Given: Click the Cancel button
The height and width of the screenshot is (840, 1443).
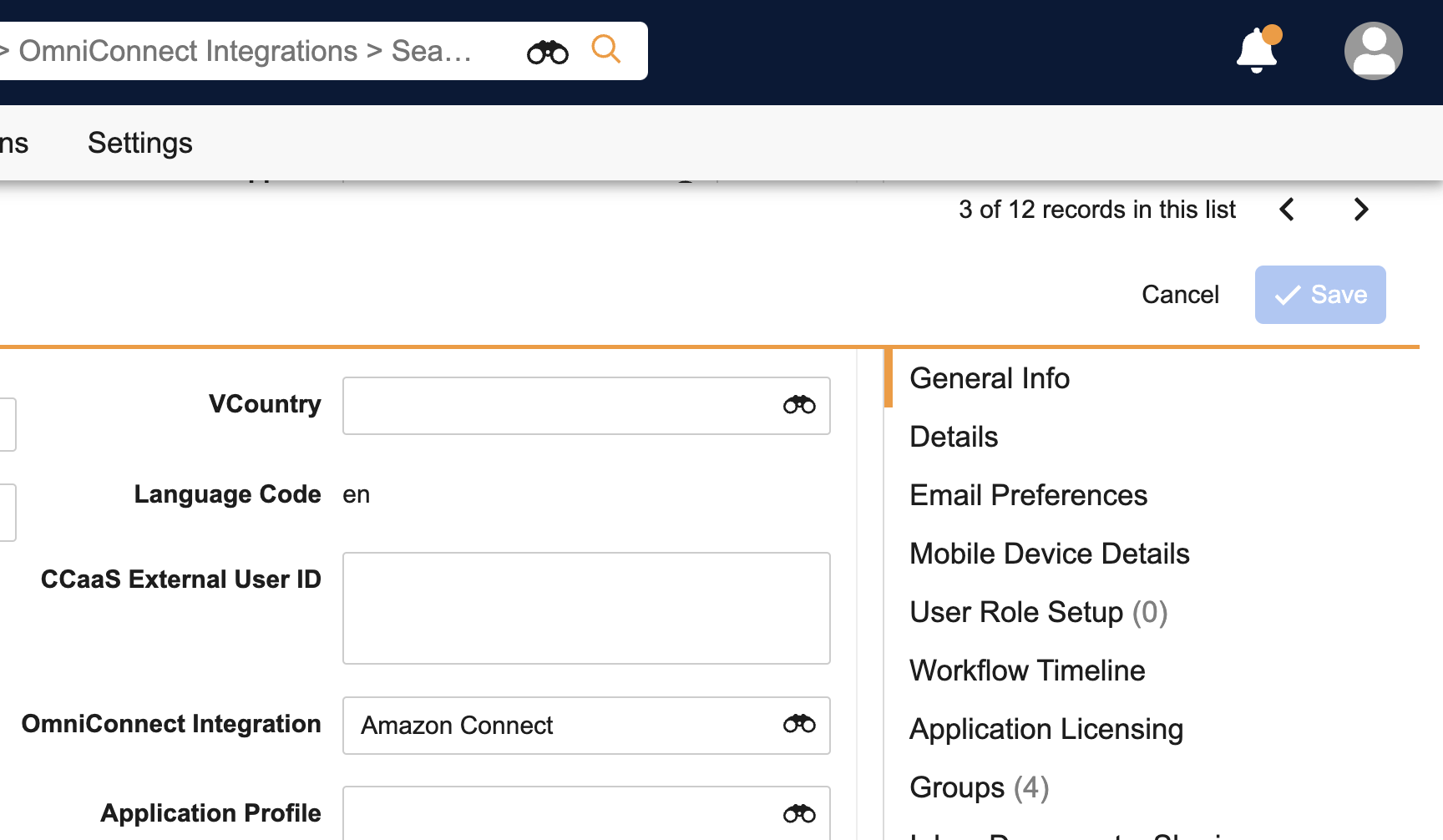Looking at the screenshot, I should (1180, 295).
